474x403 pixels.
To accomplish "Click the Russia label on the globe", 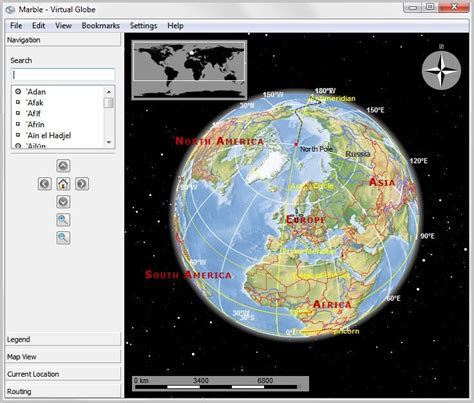I will [358, 154].
